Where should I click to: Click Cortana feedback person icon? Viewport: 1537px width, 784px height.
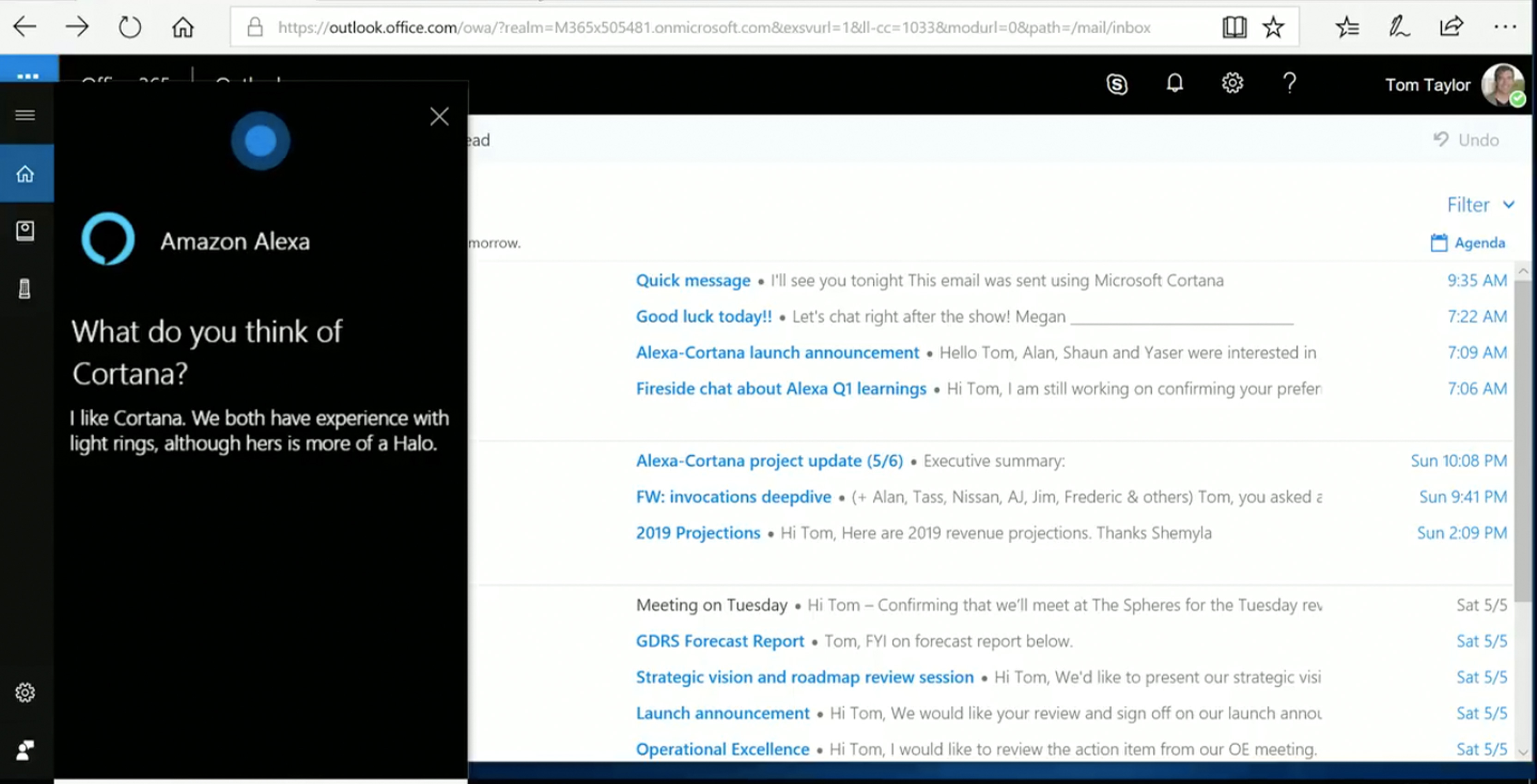tap(25, 750)
